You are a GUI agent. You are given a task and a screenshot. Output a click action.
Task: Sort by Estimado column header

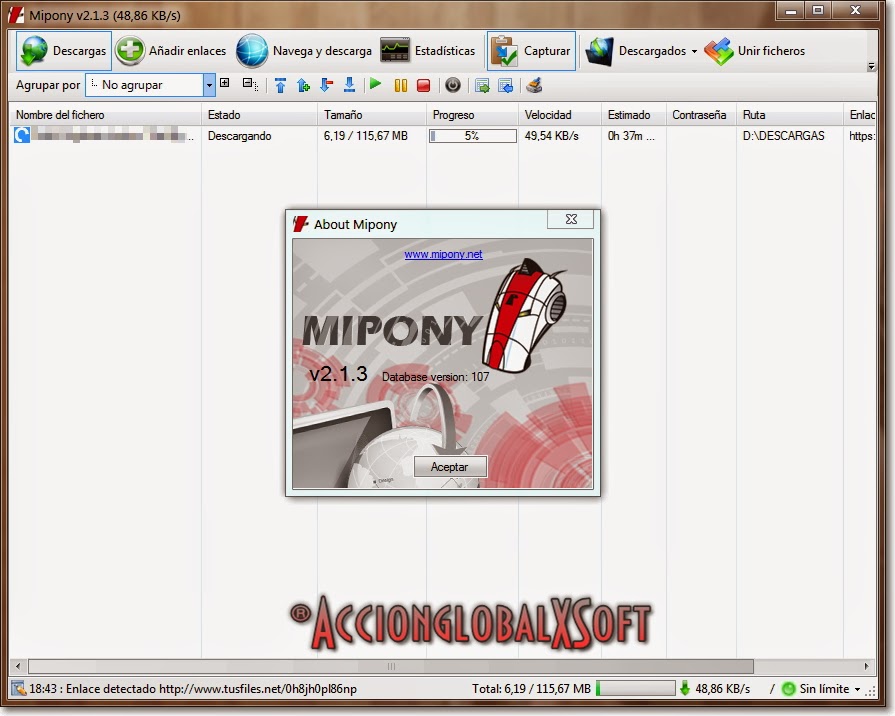(x=634, y=115)
